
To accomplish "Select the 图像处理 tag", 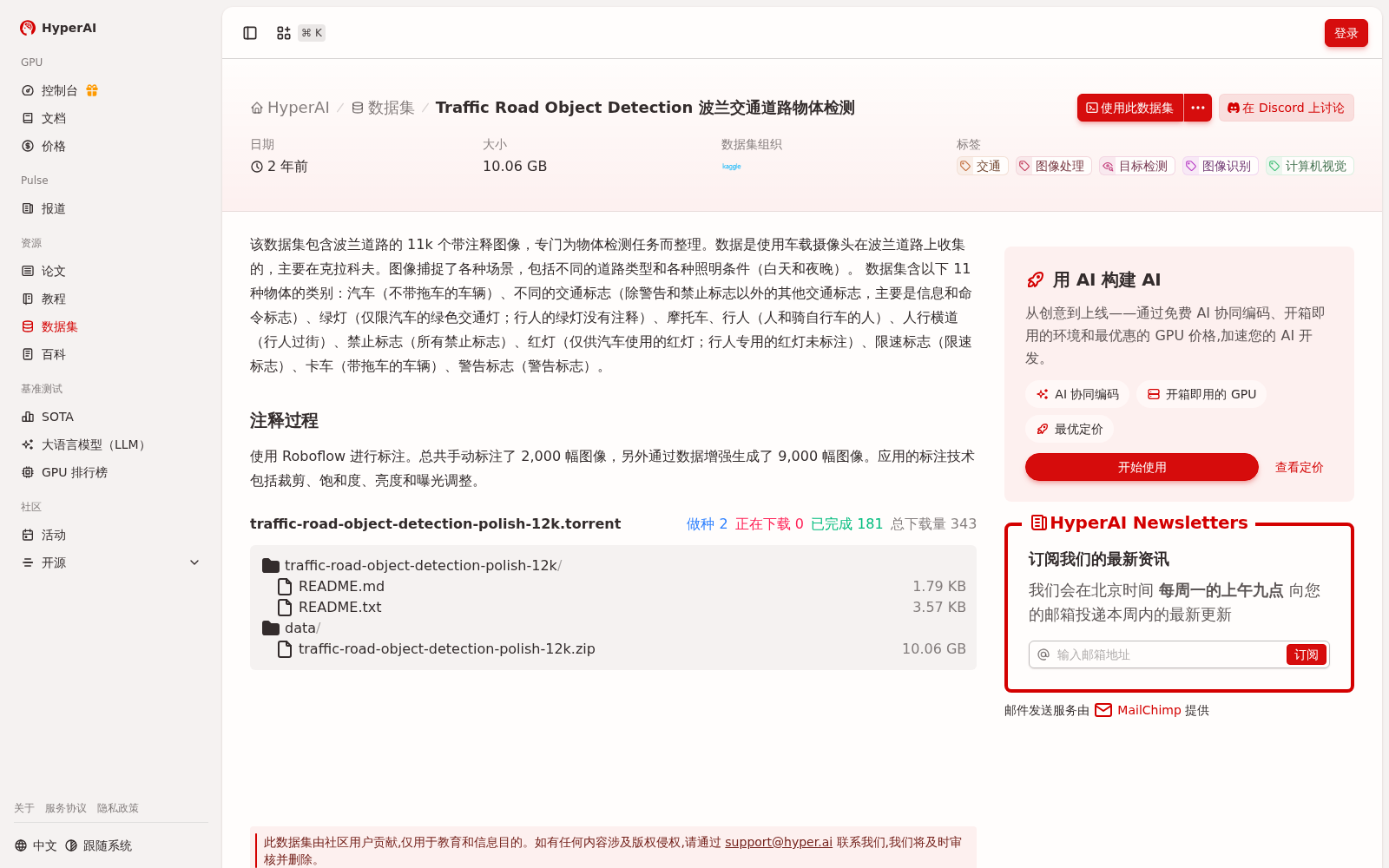I will [1053, 166].
